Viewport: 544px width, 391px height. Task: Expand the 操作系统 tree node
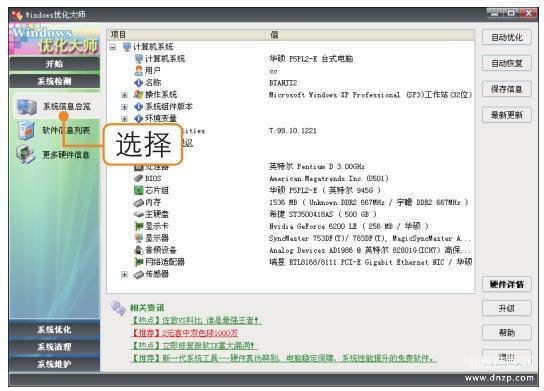tap(124, 95)
